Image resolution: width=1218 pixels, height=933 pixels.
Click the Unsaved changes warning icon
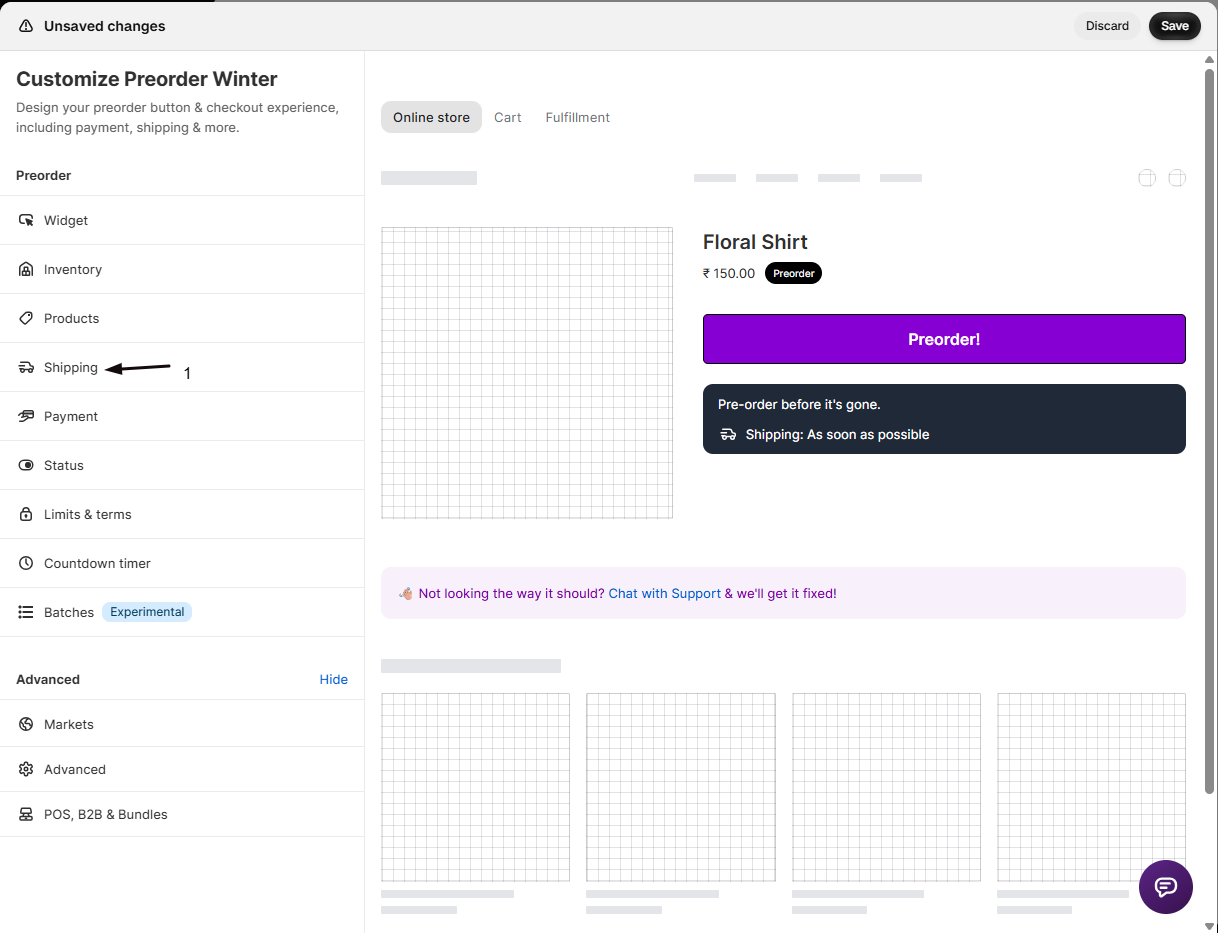[26, 26]
